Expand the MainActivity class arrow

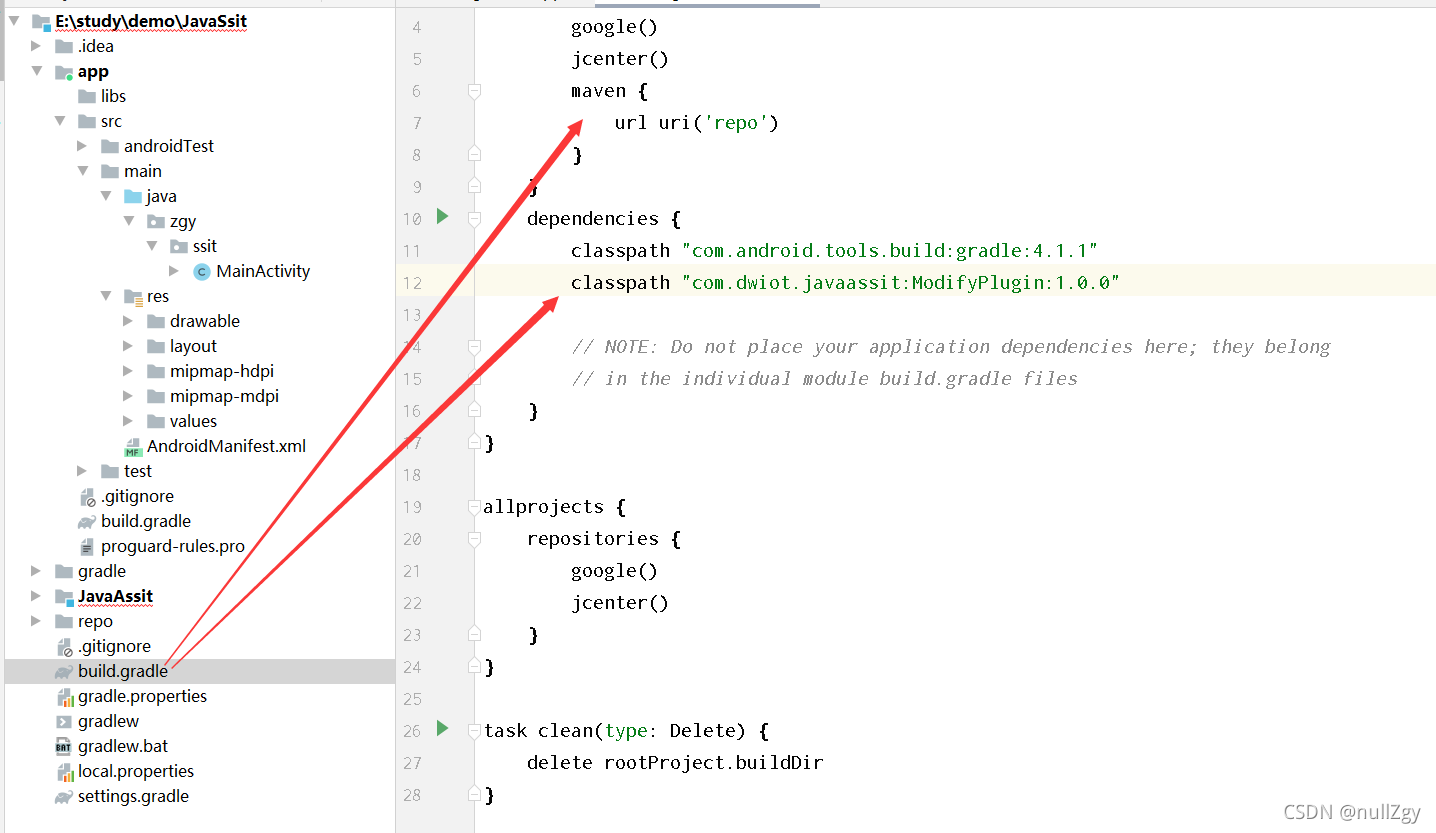(174, 271)
